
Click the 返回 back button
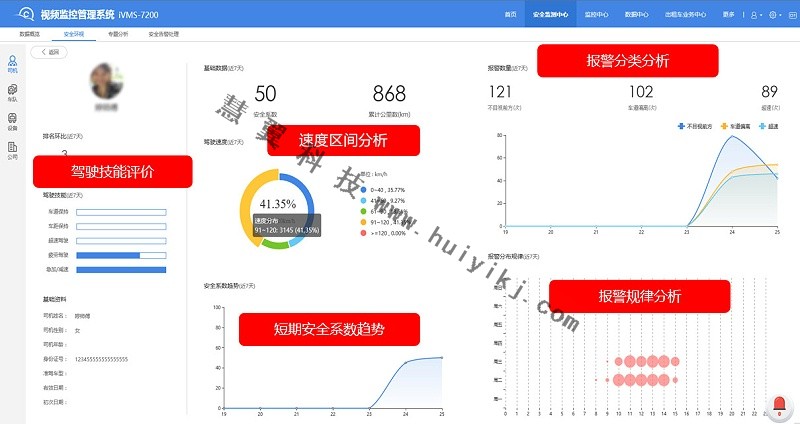click(x=47, y=52)
